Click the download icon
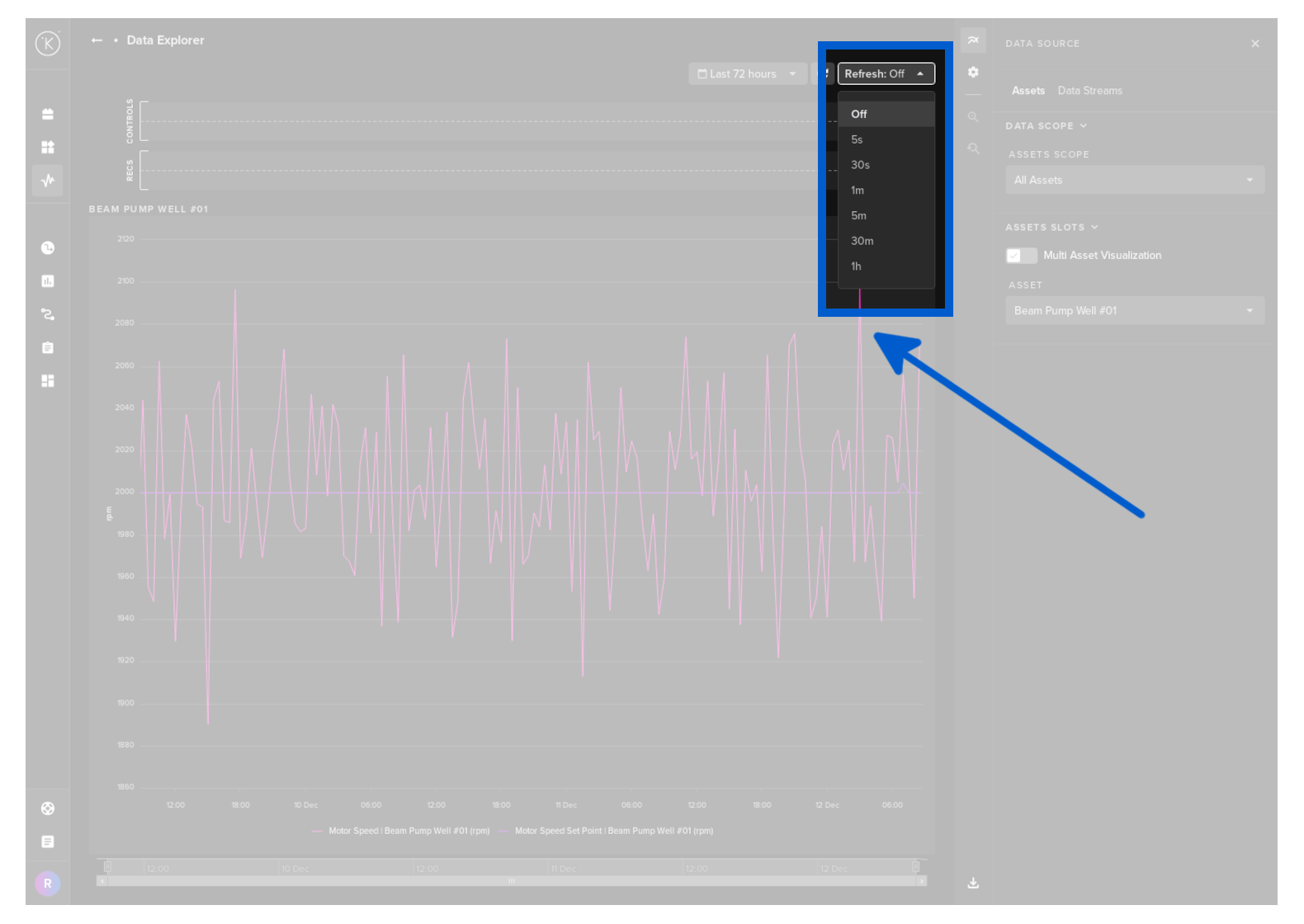1304x924 pixels. coord(973,883)
